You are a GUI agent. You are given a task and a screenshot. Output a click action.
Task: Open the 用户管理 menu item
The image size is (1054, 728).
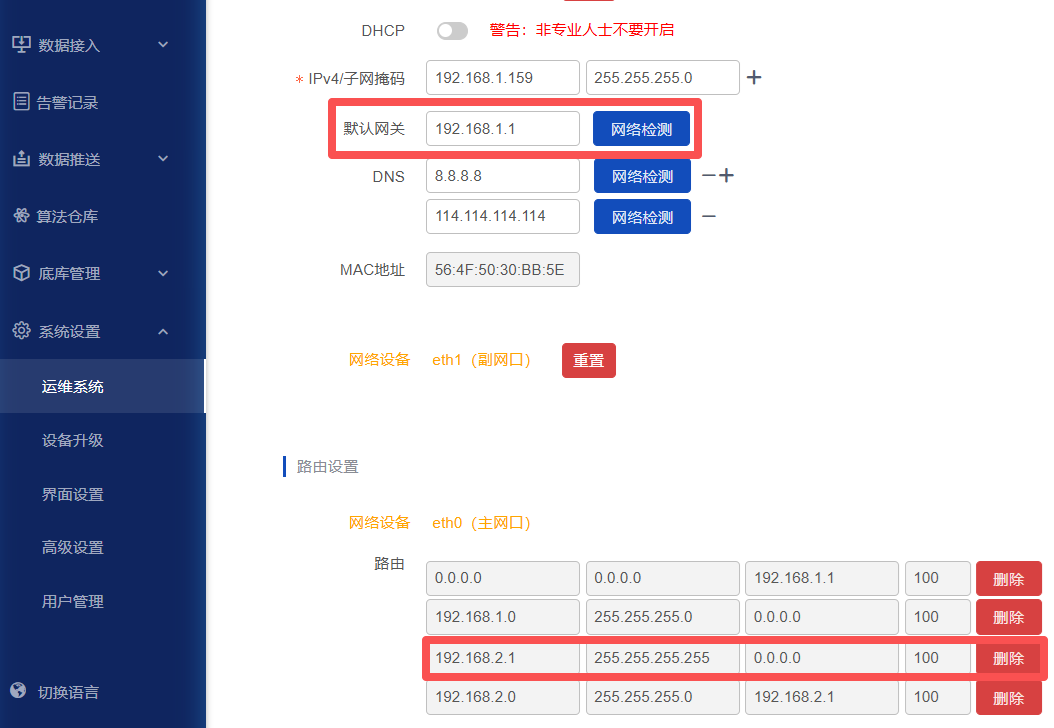click(73, 601)
